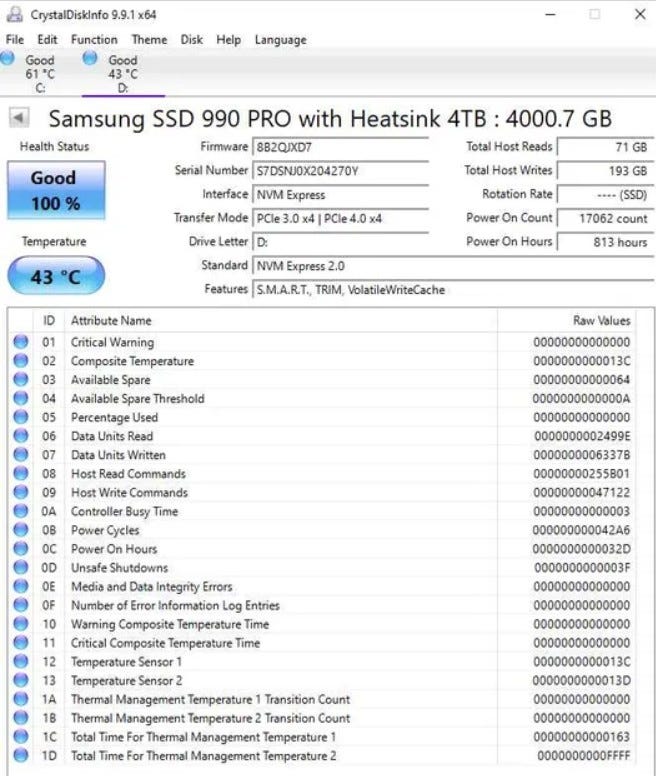Select Total Time For Thermal Management Temperature 1
Image resolution: width=656 pixels, height=776 pixels.
[203, 737]
